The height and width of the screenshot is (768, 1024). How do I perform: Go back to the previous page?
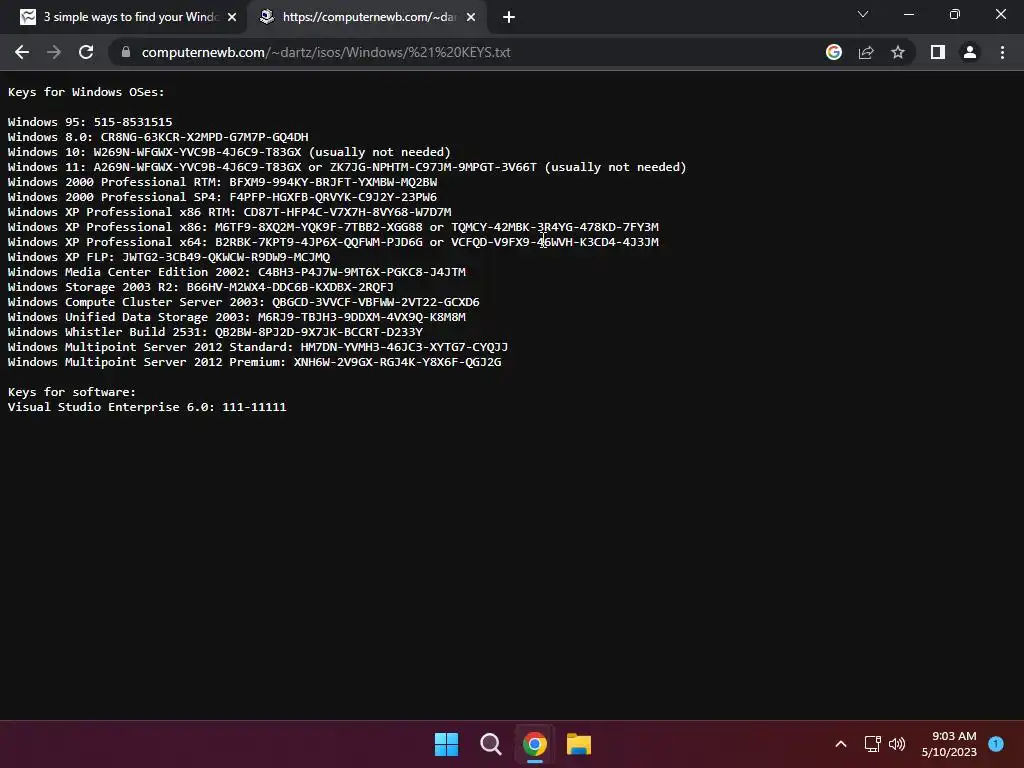[22, 52]
